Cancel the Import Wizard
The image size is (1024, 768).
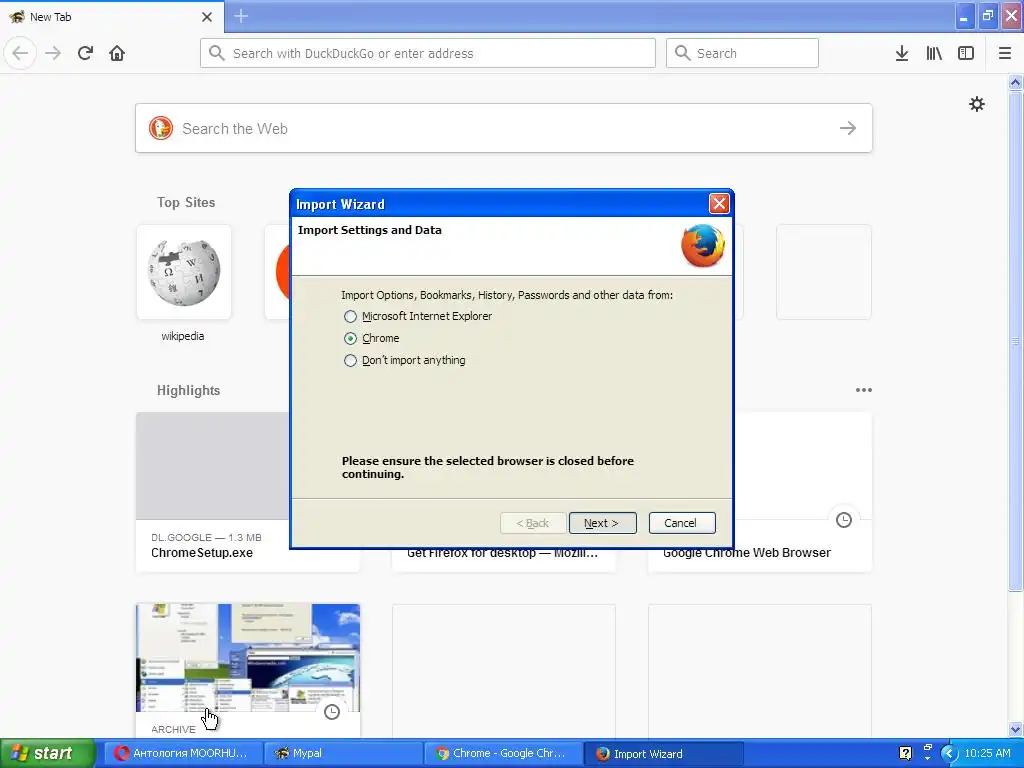click(682, 523)
